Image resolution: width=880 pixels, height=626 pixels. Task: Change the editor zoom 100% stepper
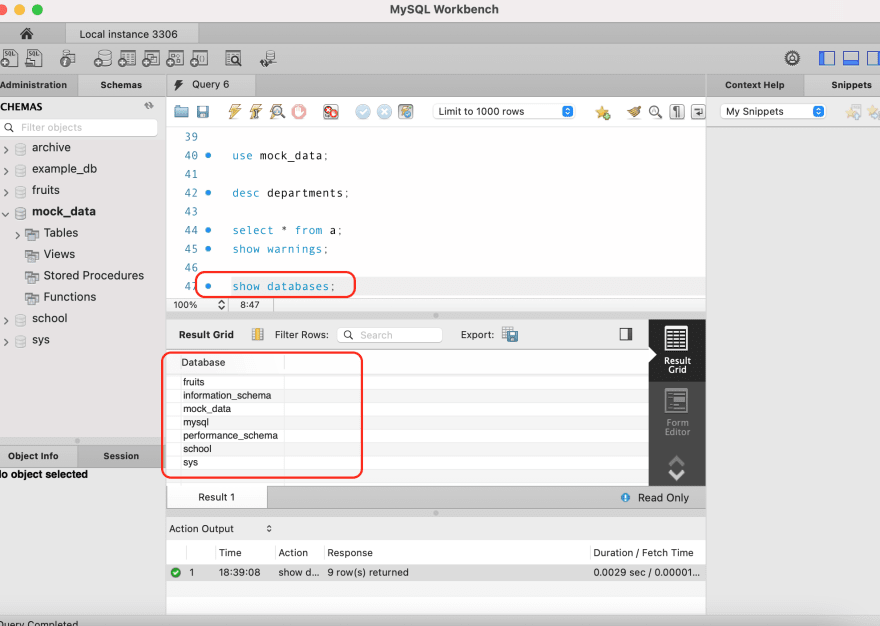point(221,304)
